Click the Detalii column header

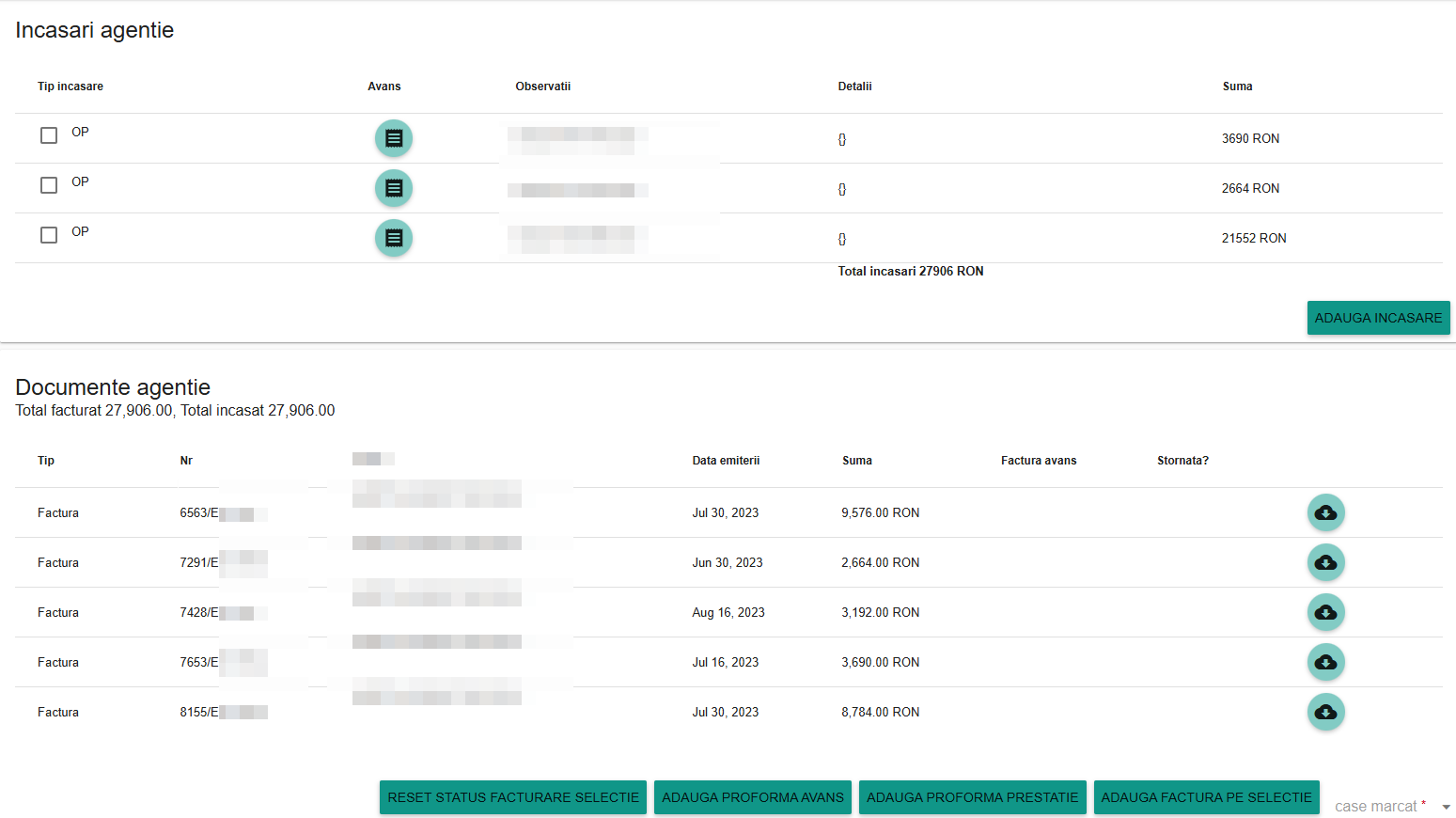coord(855,87)
